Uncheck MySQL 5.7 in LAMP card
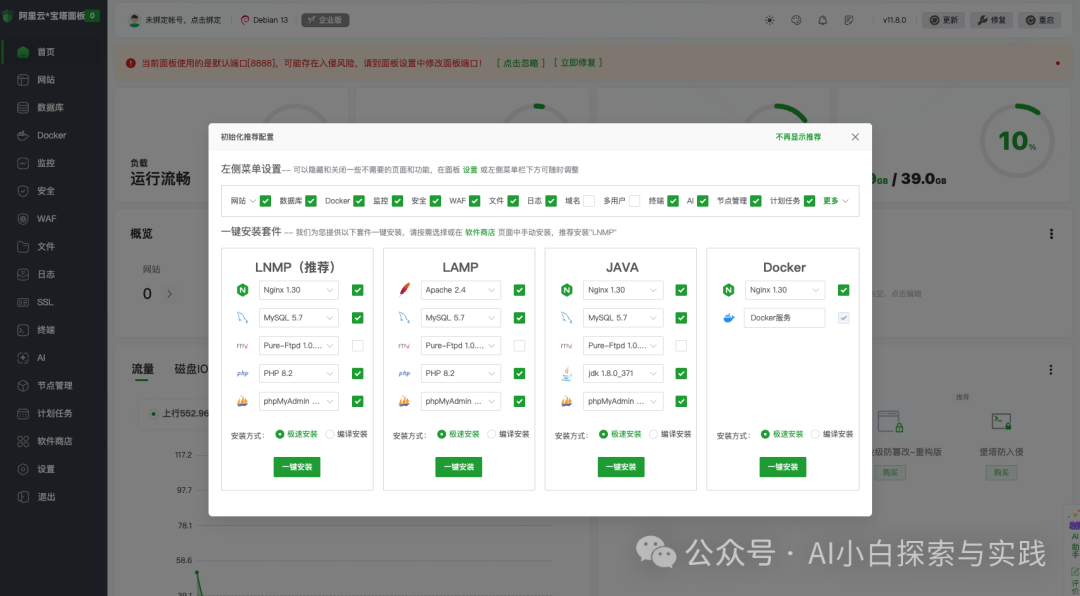Screen dimensions: 1080x596 tap(519, 318)
